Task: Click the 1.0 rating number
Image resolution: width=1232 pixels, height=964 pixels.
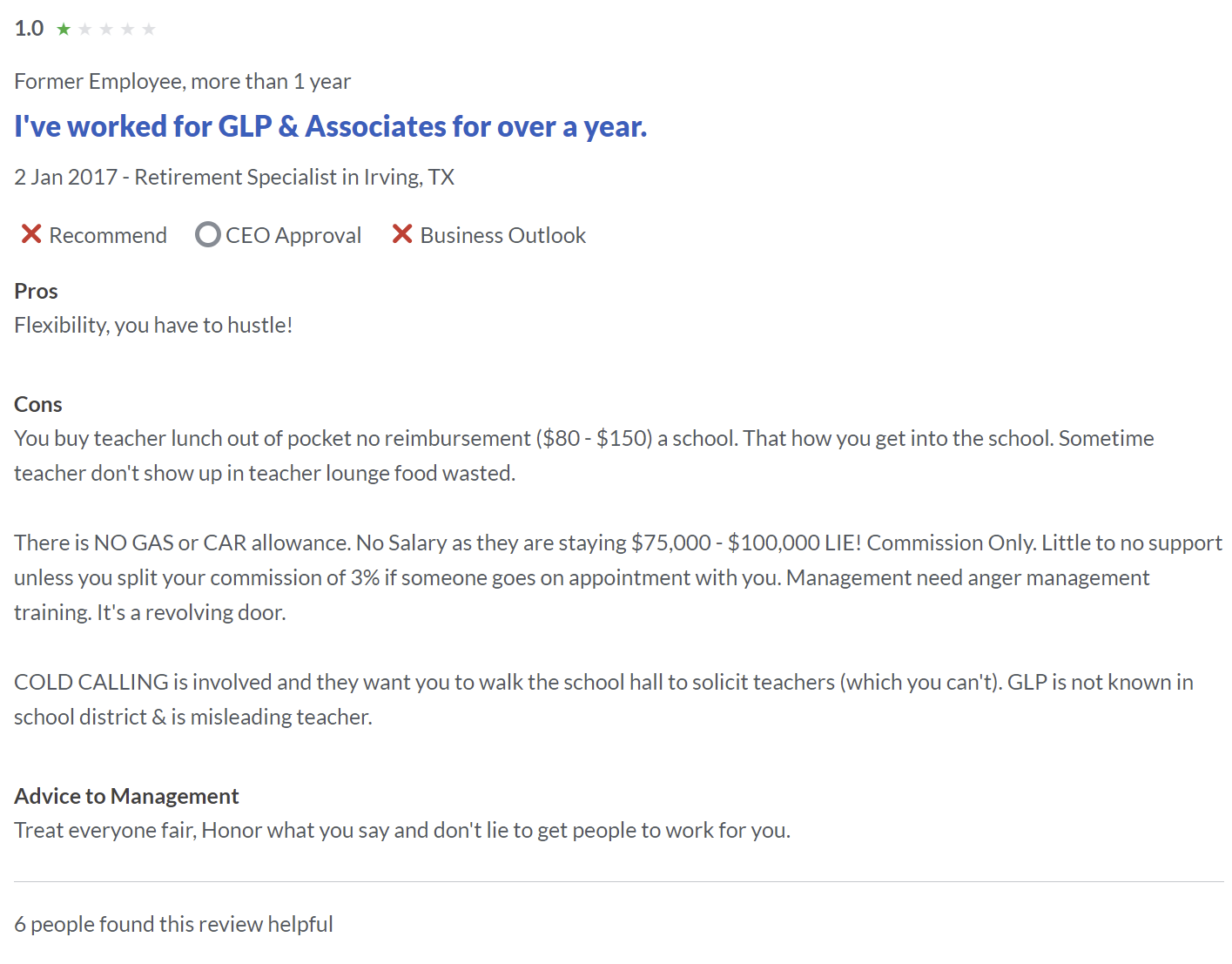Action: (29, 29)
